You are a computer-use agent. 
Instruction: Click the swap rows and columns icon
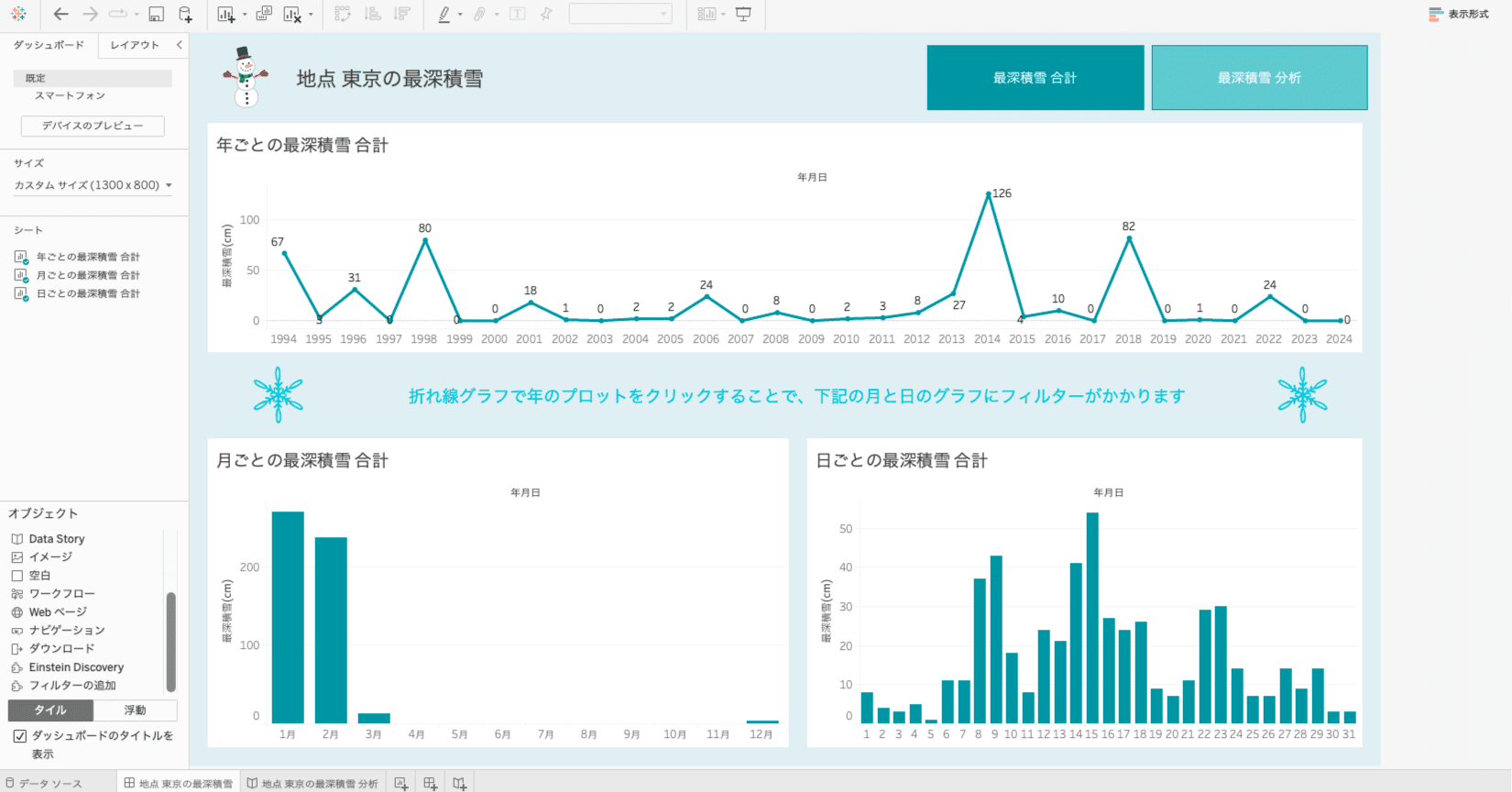[x=343, y=14]
